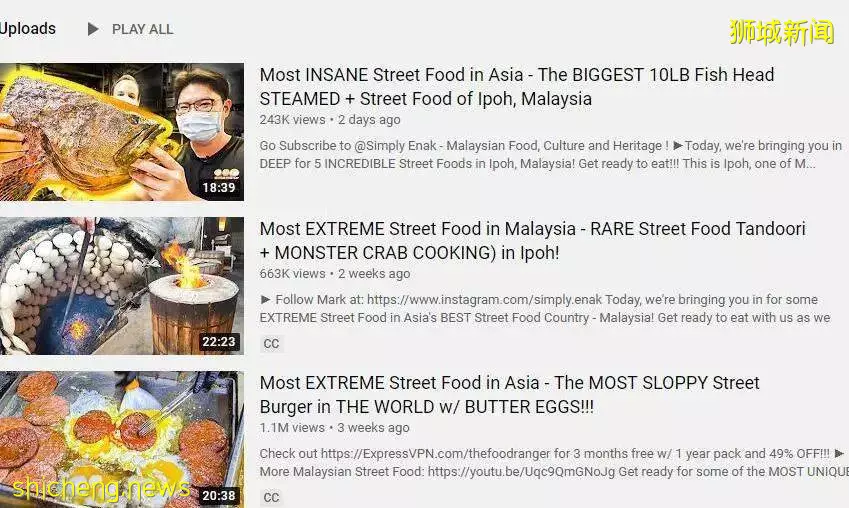849x508 pixels.
Task: Open the giant fish head video thumbnail
Action: tap(122, 132)
